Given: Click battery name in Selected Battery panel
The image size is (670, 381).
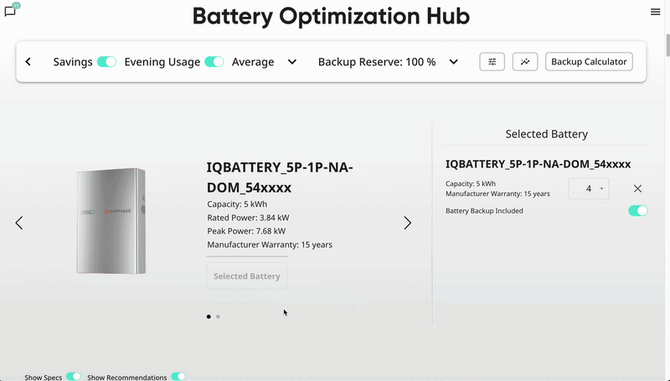Looking at the screenshot, I should (538, 164).
